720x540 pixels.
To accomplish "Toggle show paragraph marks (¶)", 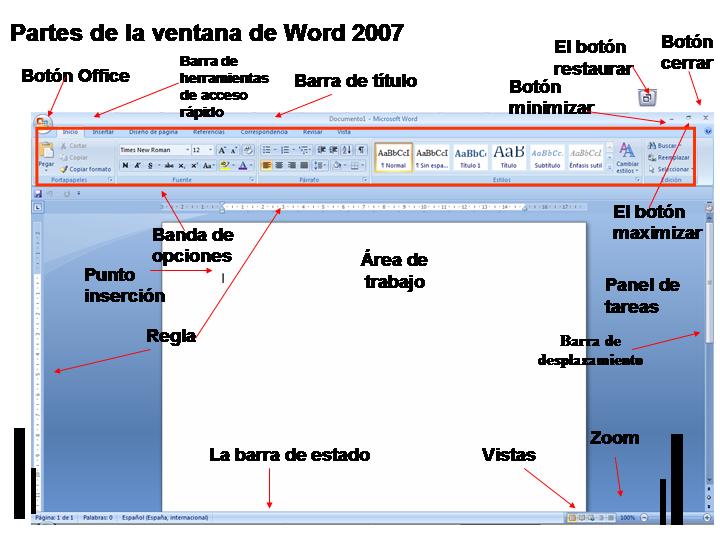I will coord(361,150).
